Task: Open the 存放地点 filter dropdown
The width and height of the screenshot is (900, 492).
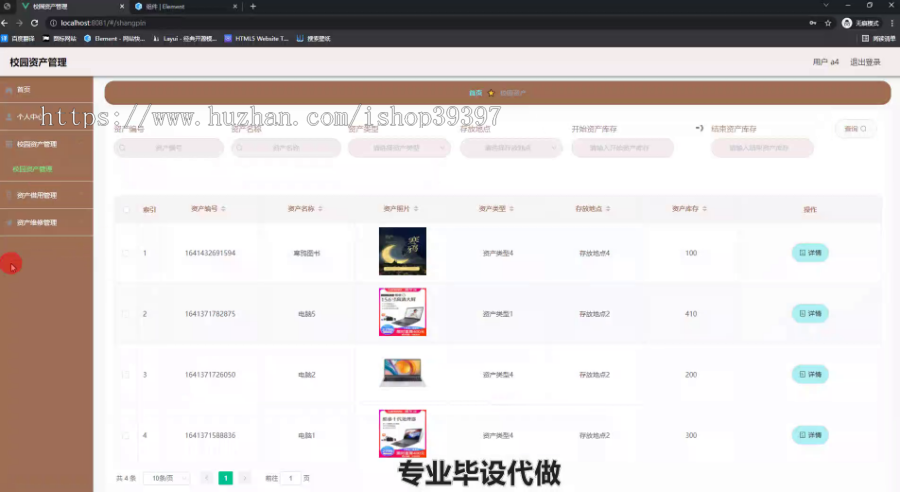Action: point(511,148)
